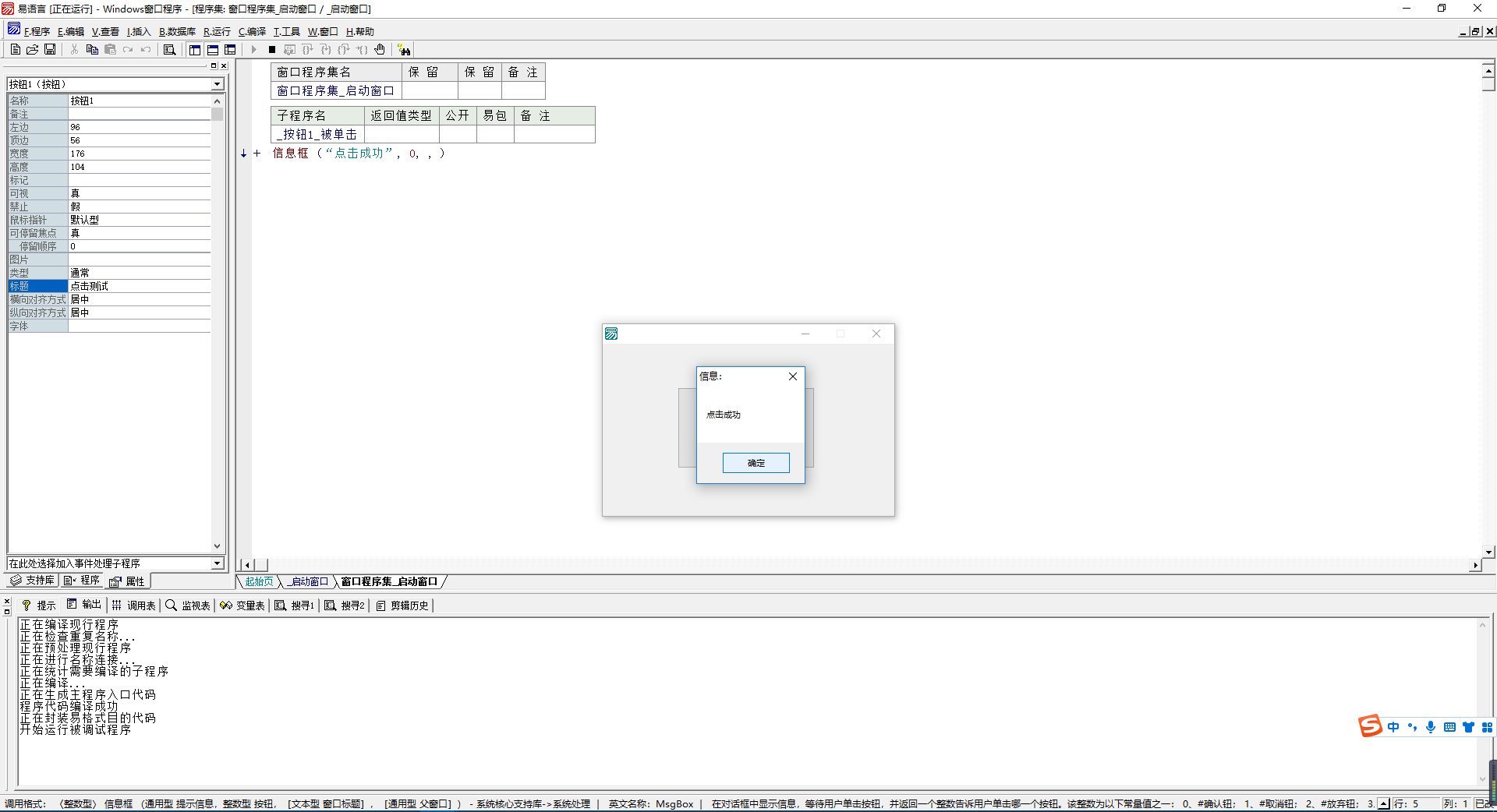Open the H.帮助 menu

360,31
